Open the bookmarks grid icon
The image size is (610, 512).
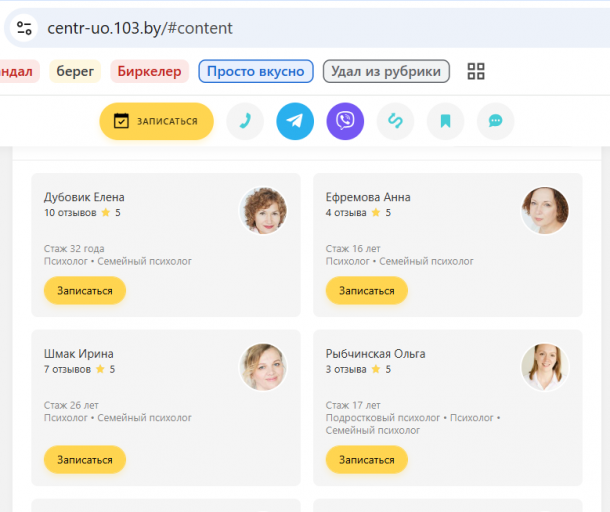tap(476, 71)
